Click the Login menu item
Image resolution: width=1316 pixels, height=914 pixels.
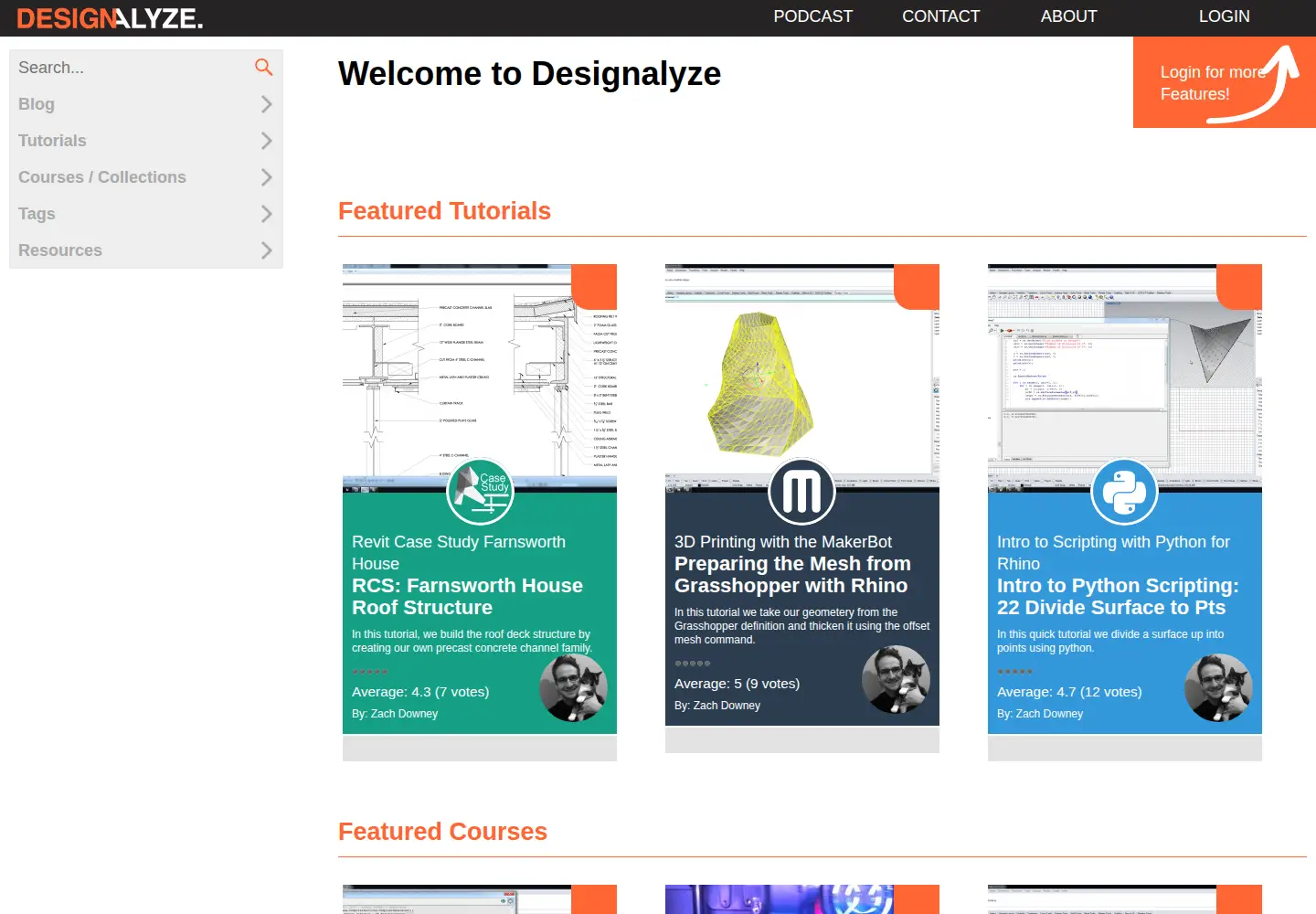pos(1224,16)
